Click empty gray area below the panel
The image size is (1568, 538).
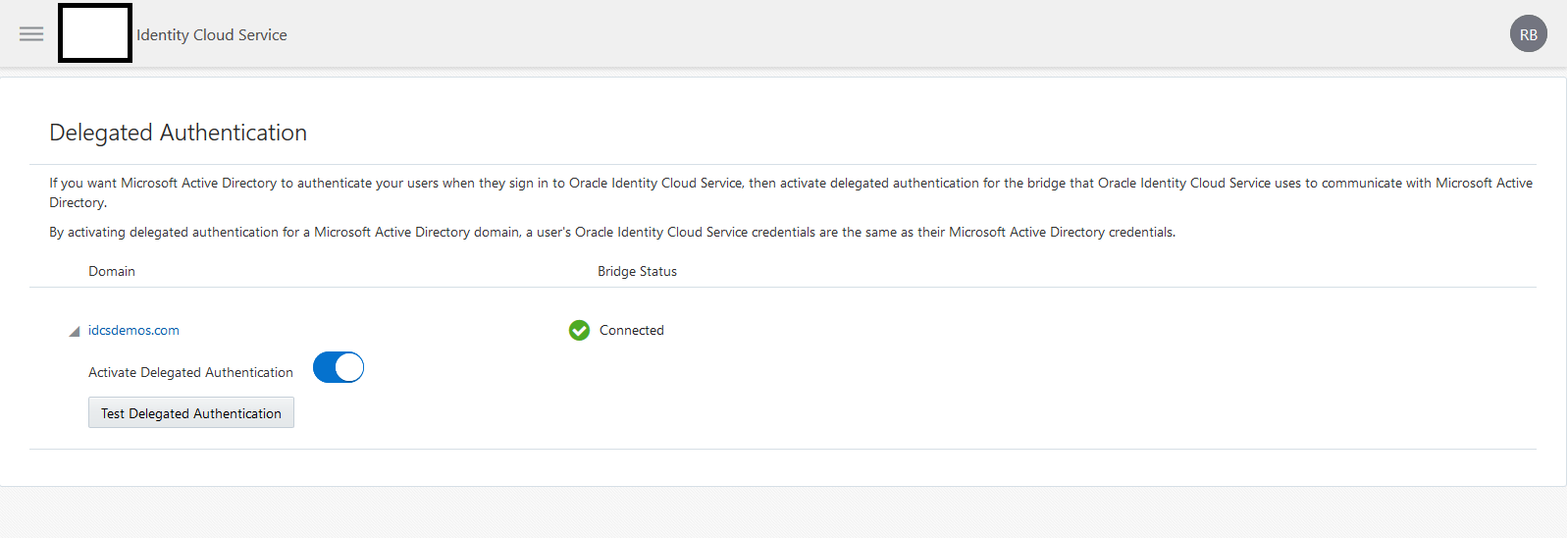785,512
